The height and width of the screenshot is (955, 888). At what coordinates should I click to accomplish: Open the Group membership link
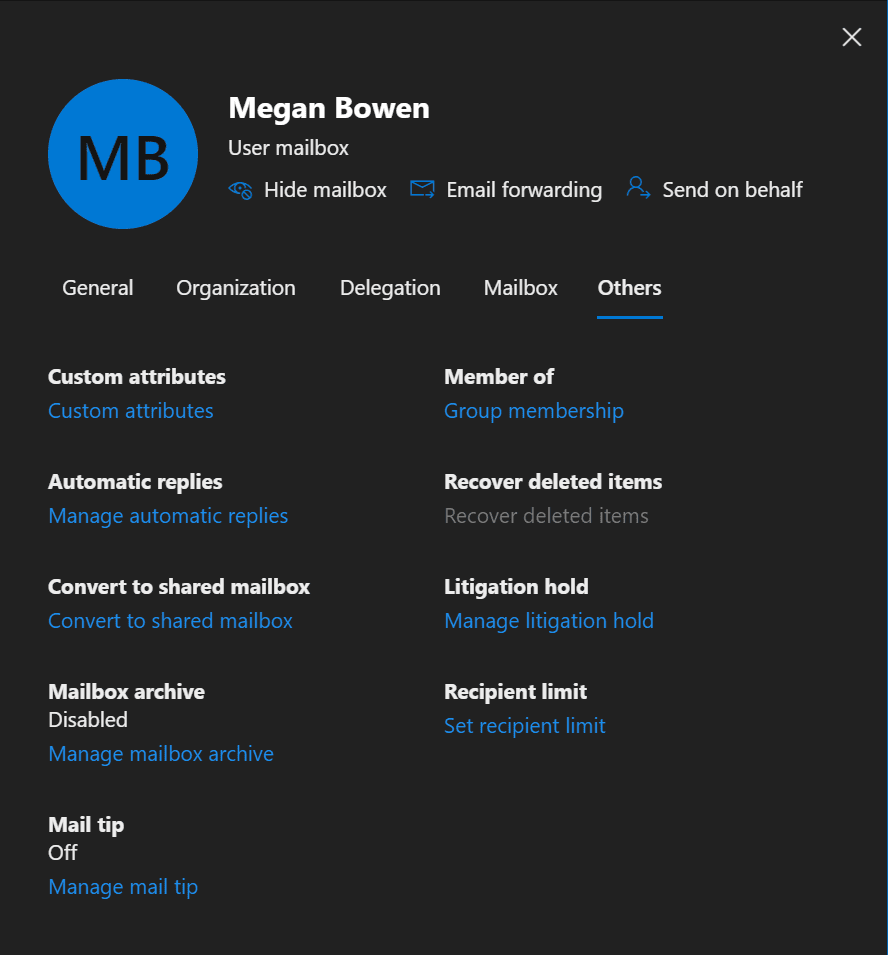click(534, 411)
